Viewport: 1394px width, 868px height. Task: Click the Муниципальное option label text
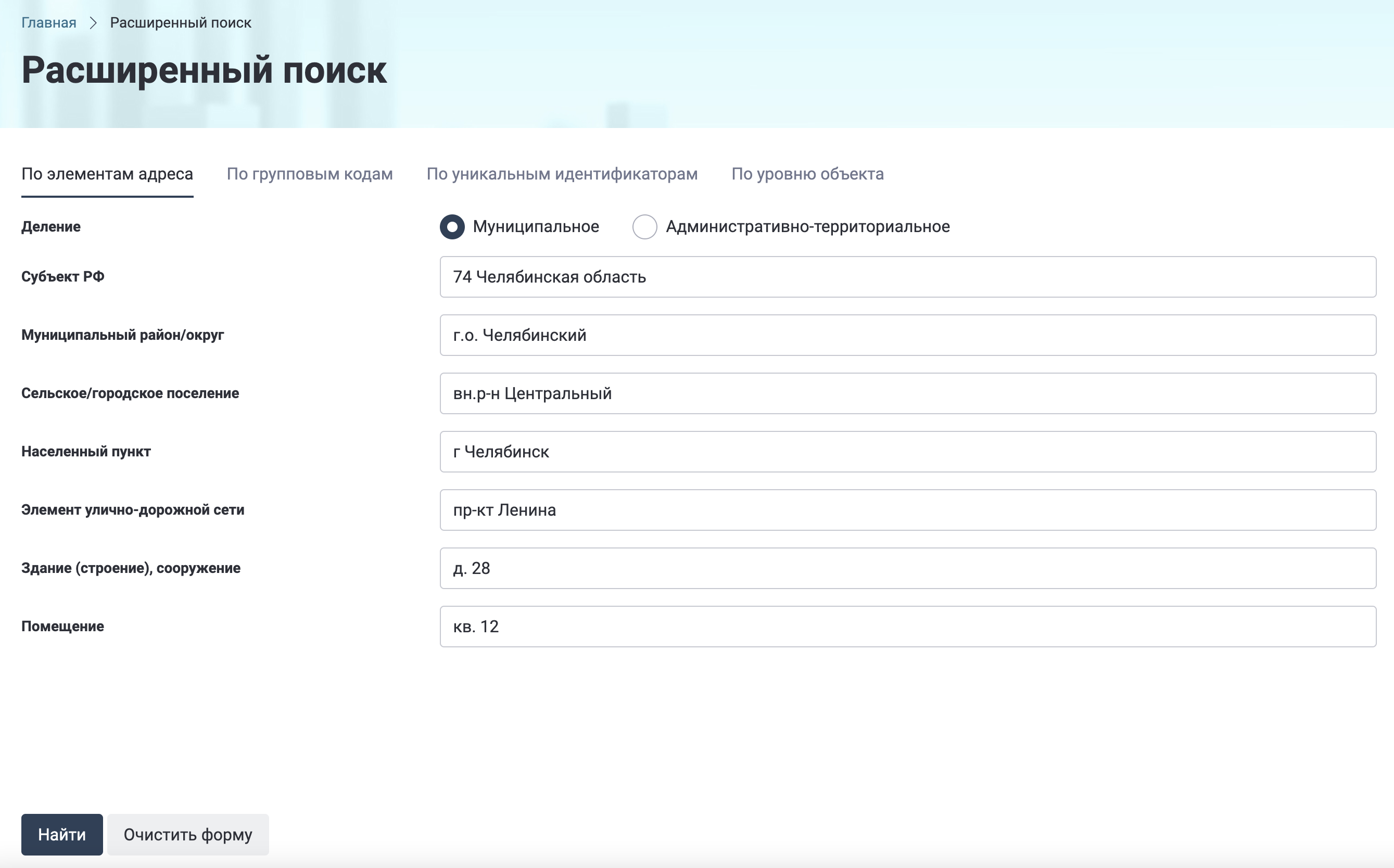click(536, 227)
